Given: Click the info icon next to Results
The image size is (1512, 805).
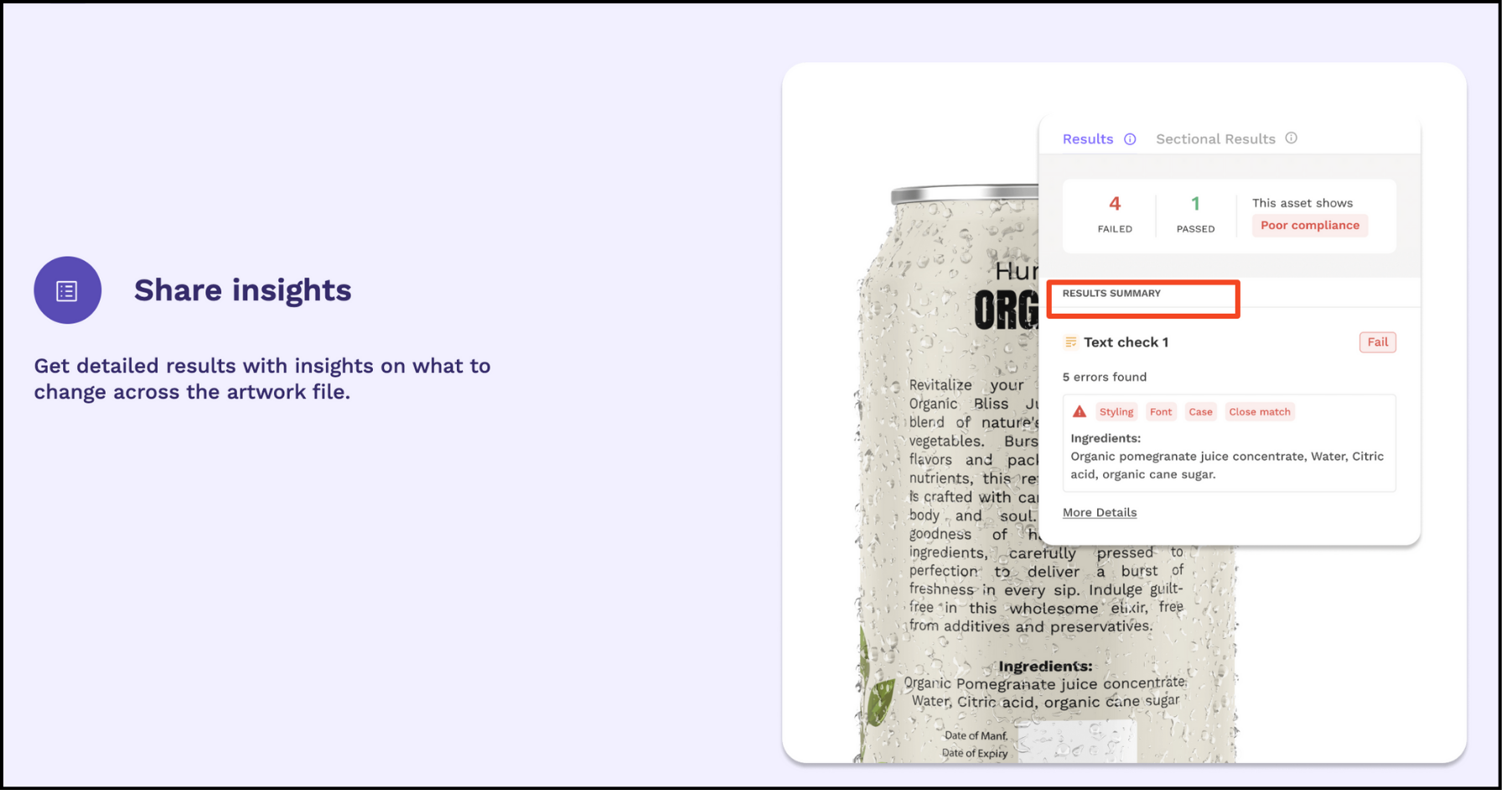Looking at the screenshot, I should click(1130, 139).
